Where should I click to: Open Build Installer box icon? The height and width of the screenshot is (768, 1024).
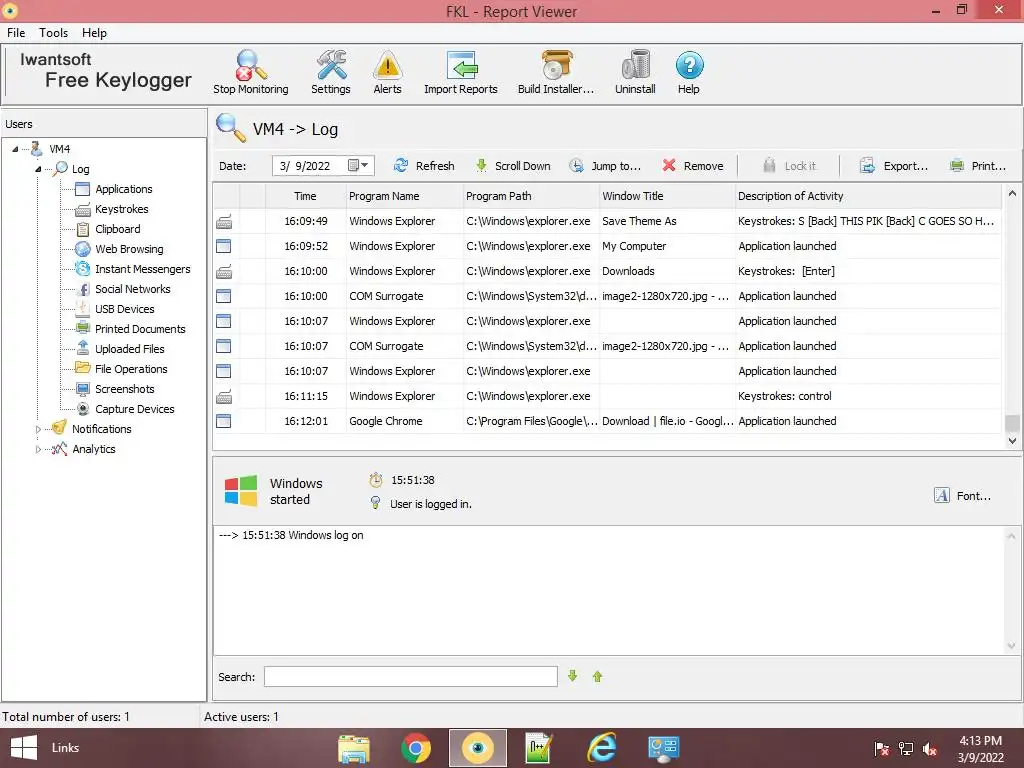(556, 72)
